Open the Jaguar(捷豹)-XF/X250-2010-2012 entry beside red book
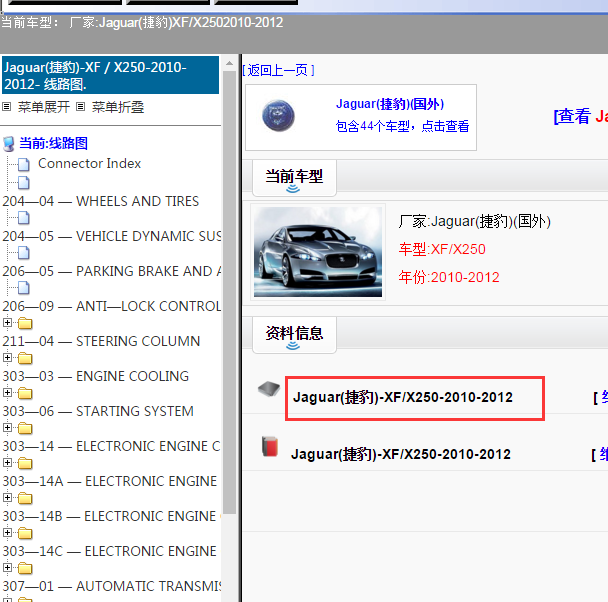Viewport: 608px width, 602px height. 401,454
